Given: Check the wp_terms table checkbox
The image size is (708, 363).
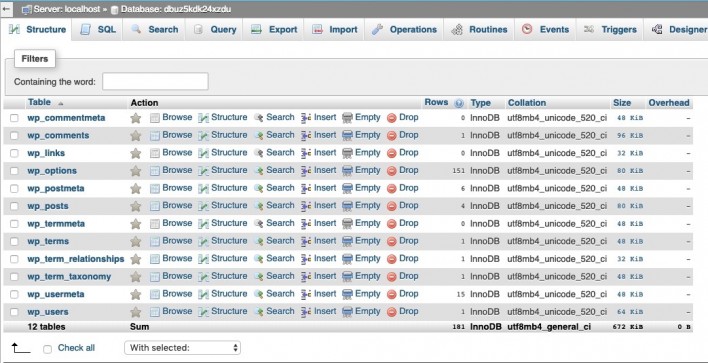Looking at the screenshot, I should (14, 242).
